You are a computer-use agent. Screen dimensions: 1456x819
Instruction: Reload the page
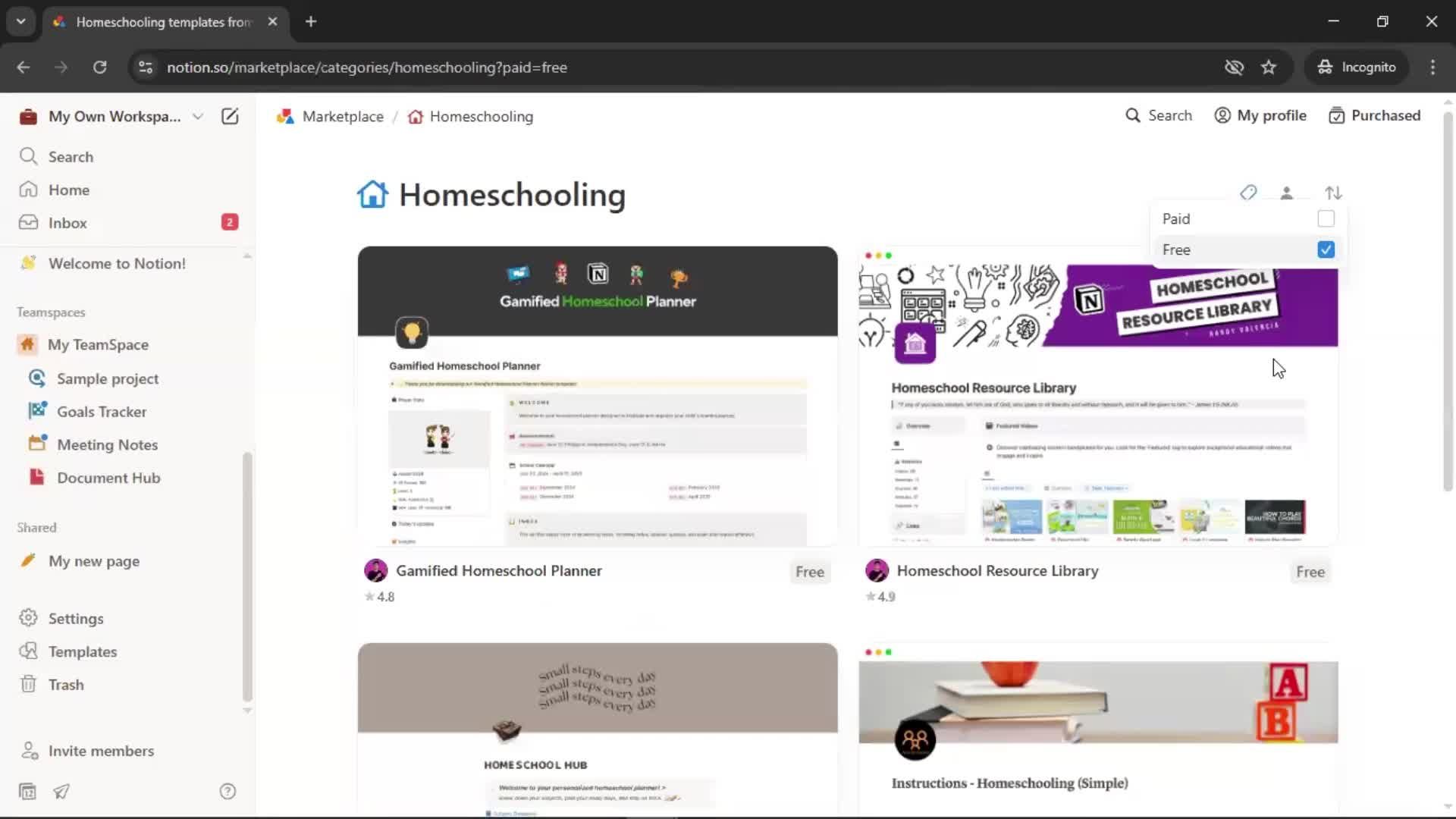tap(99, 67)
